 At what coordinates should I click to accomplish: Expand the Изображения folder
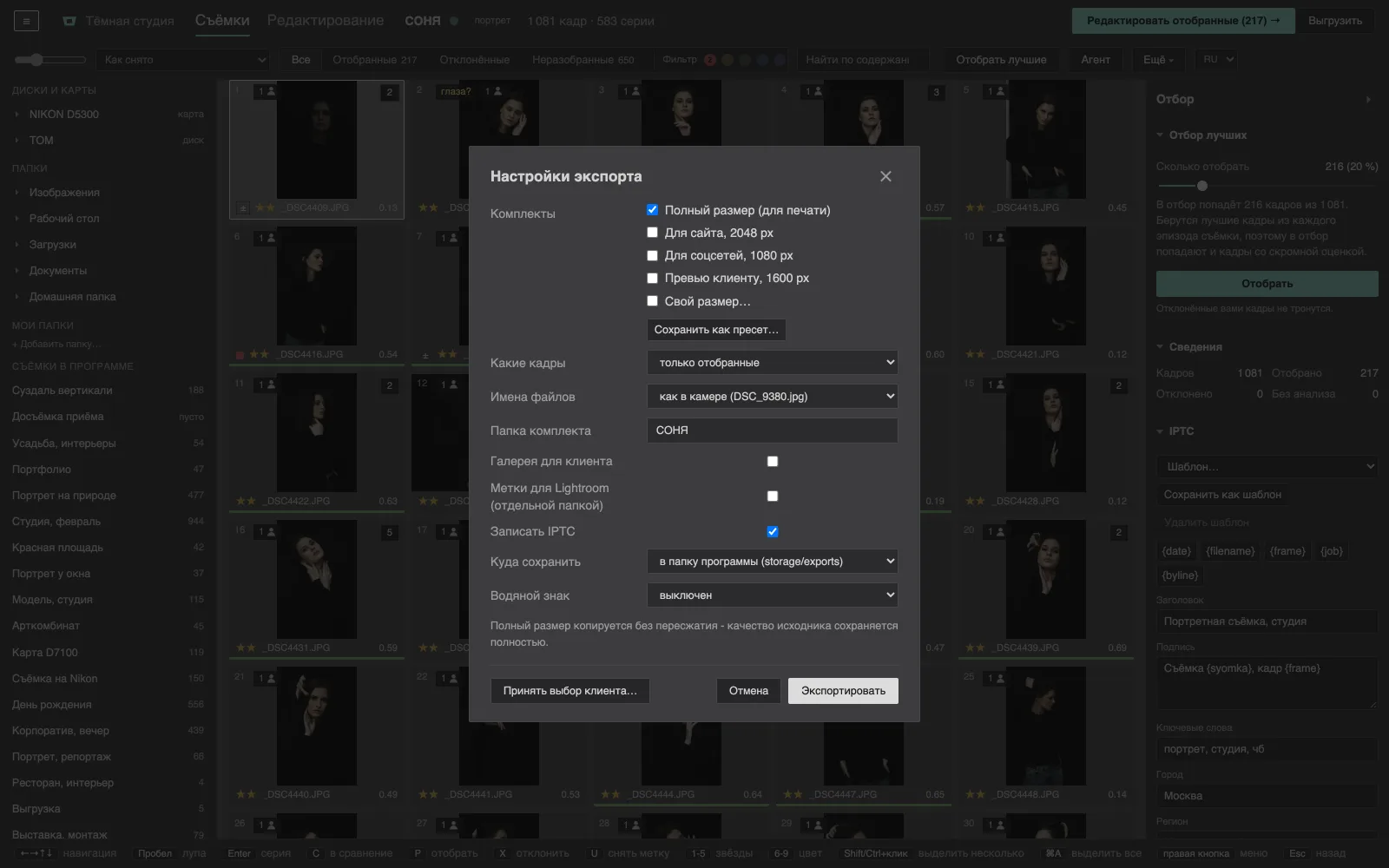click(16, 193)
